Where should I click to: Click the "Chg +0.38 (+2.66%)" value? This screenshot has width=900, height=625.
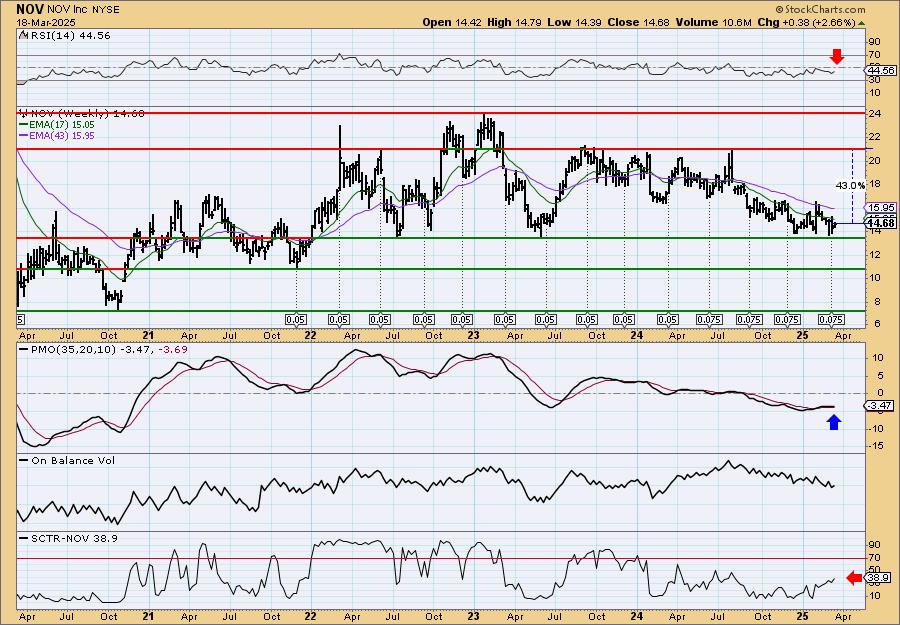pyautogui.click(x=806, y=22)
